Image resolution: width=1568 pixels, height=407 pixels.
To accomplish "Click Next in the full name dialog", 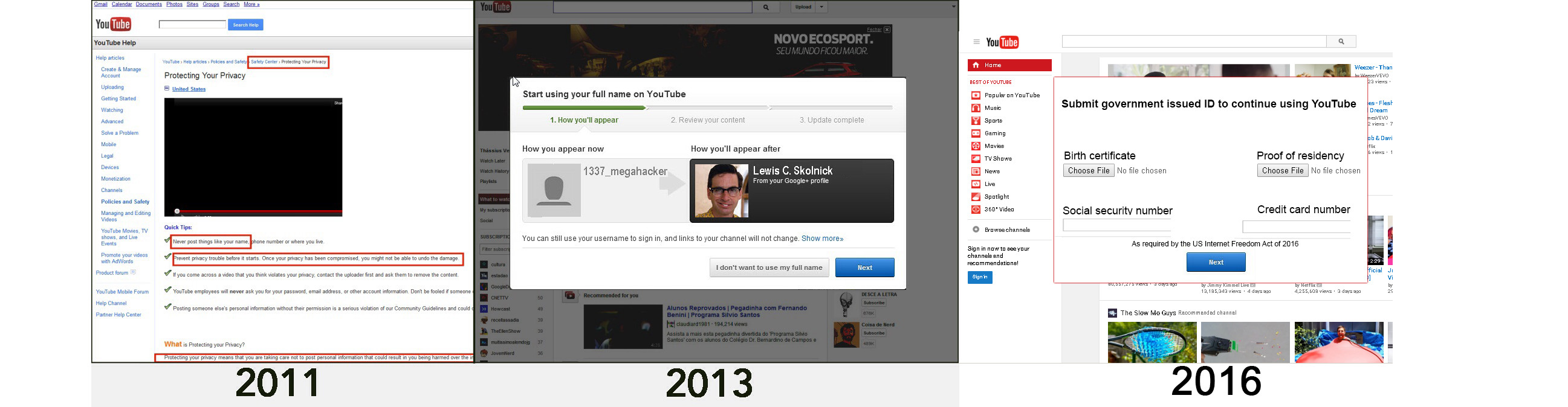I will click(865, 268).
